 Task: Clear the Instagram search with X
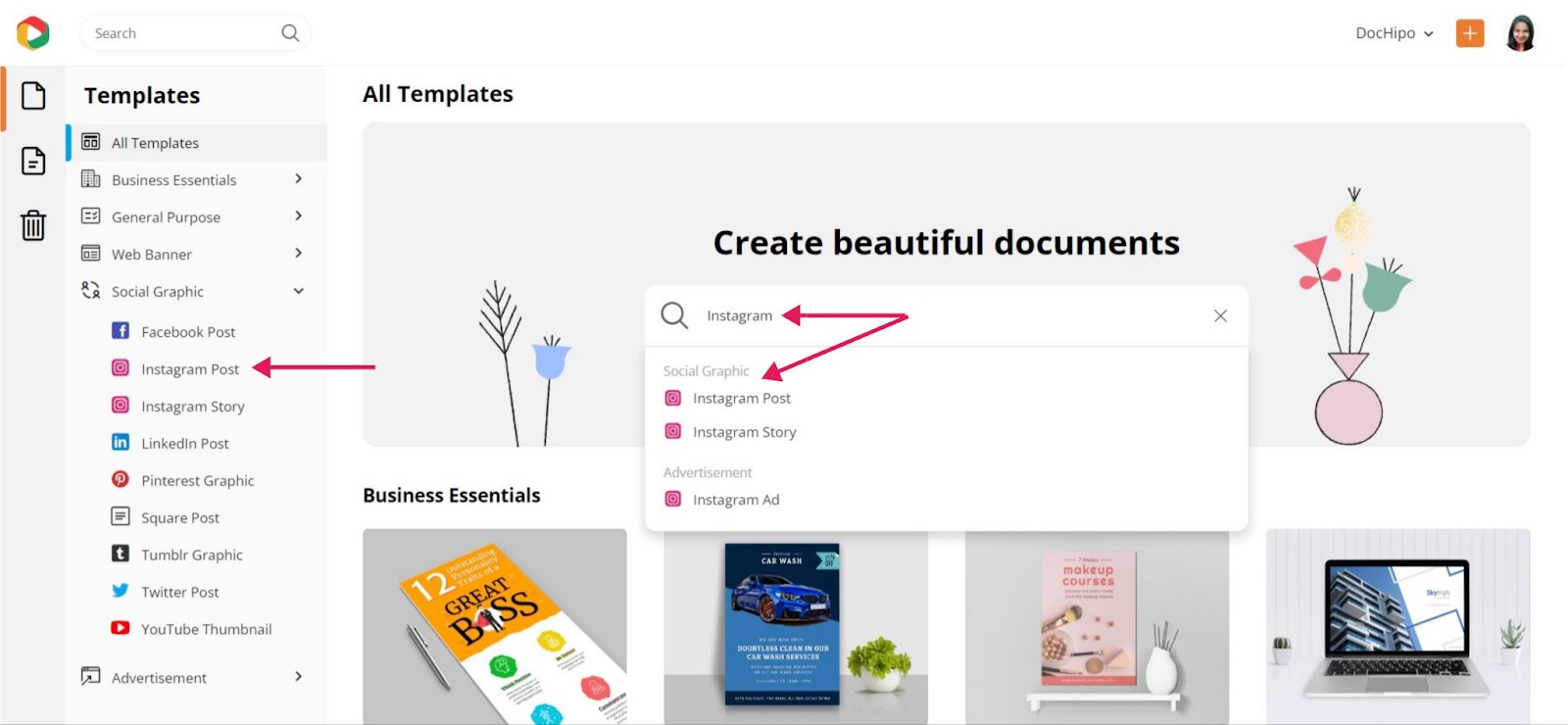pyautogui.click(x=1220, y=315)
